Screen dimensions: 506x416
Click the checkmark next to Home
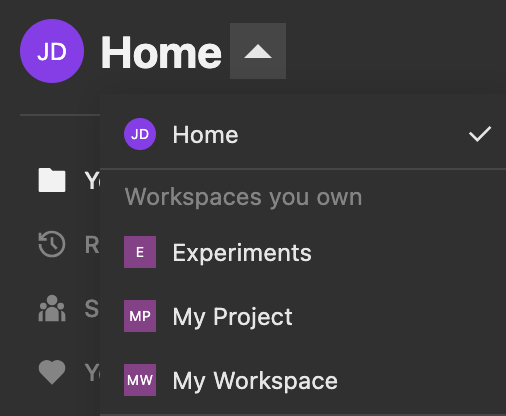pos(480,134)
